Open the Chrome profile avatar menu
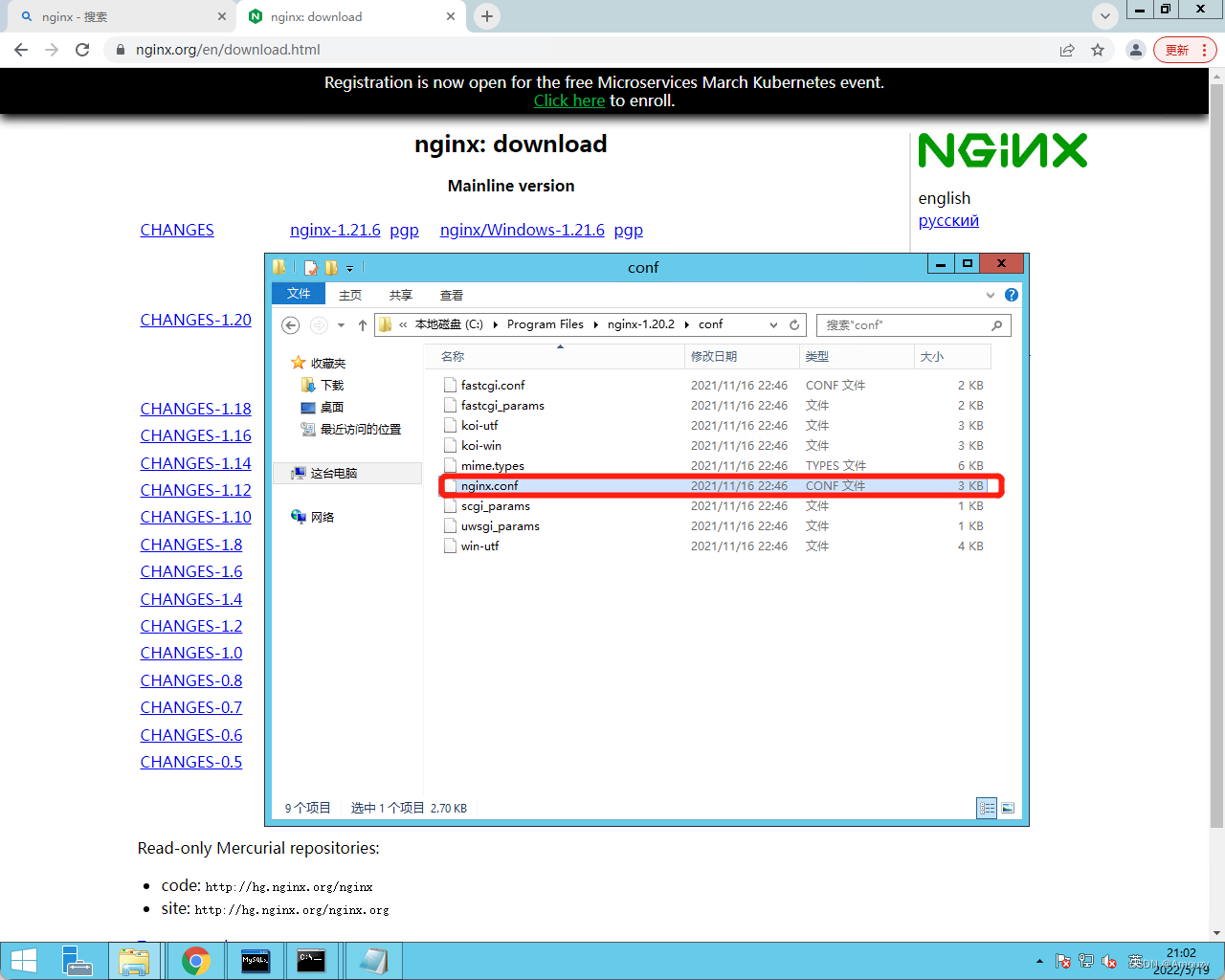Screen dimensions: 1225x980 point(1135,50)
